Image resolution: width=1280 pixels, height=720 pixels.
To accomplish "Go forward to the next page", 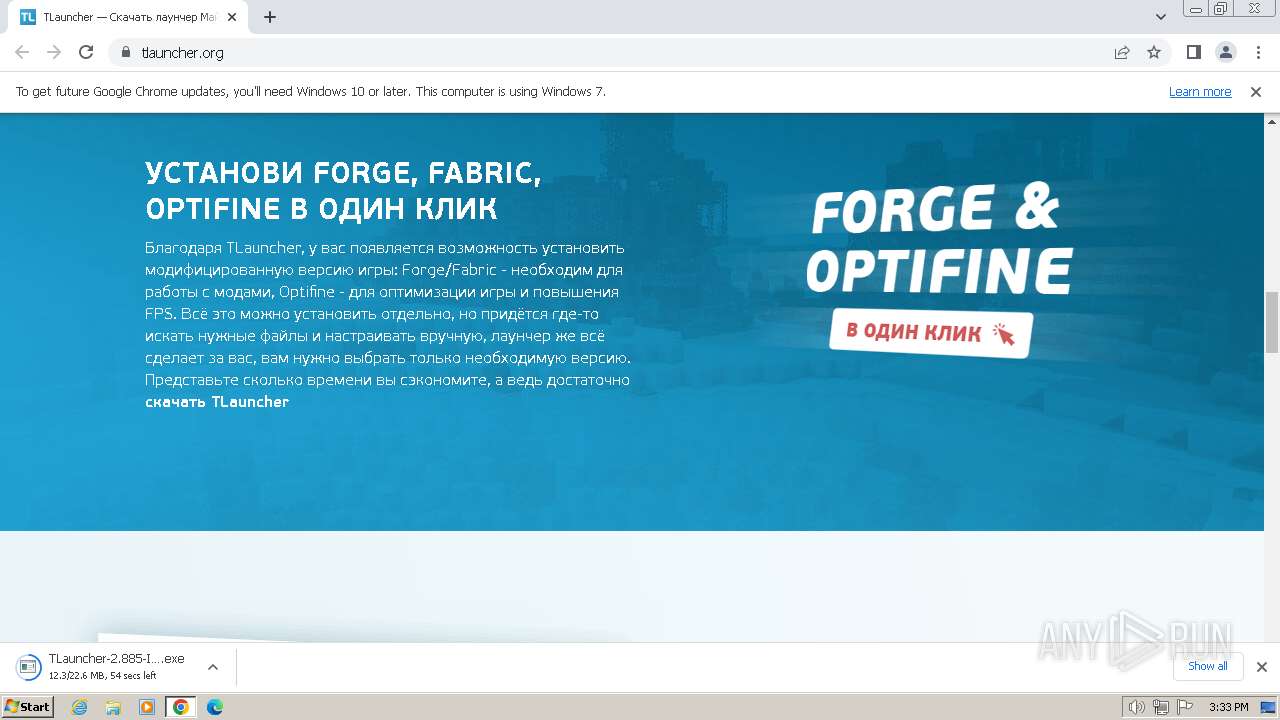I will point(54,52).
